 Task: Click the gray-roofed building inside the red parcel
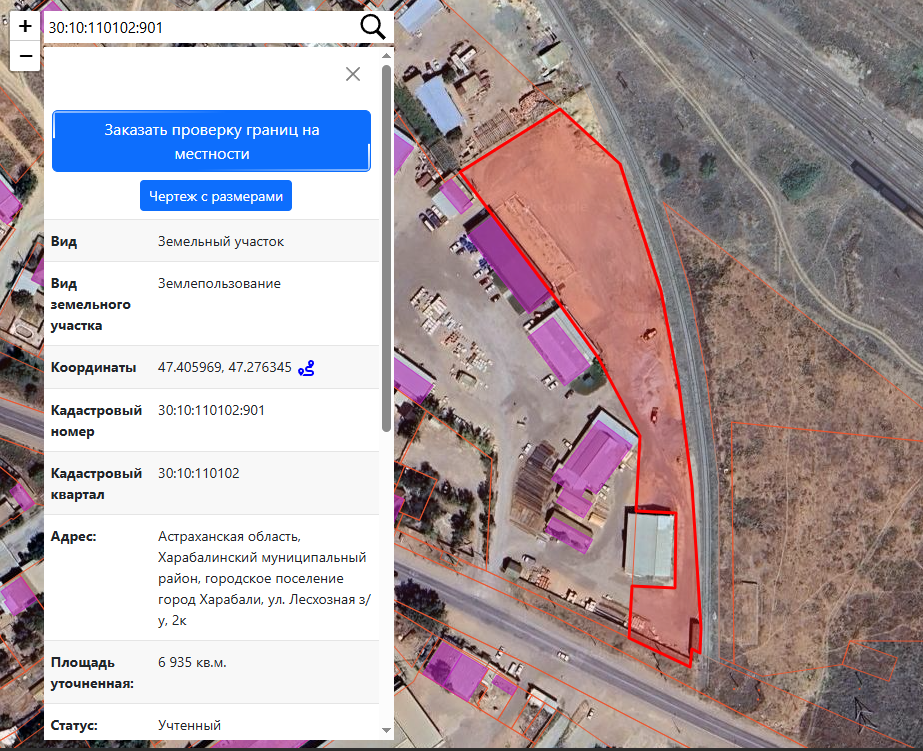(x=649, y=545)
